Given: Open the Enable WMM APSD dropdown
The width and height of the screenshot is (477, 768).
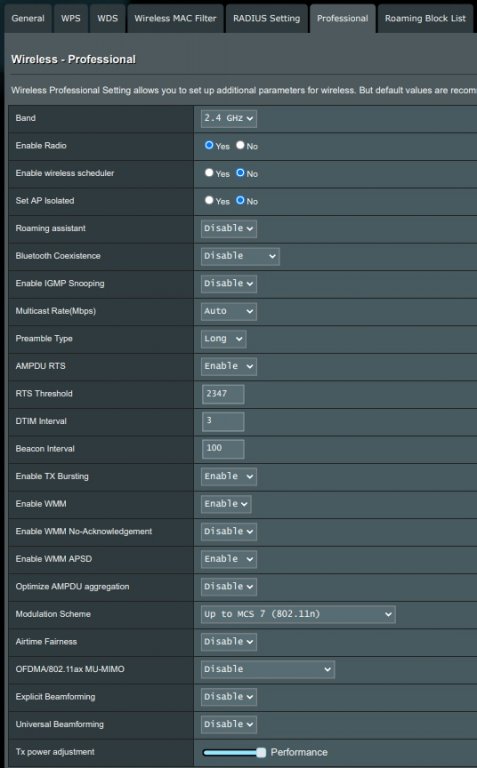Looking at the screenshot, I should (x=229, y=559).
